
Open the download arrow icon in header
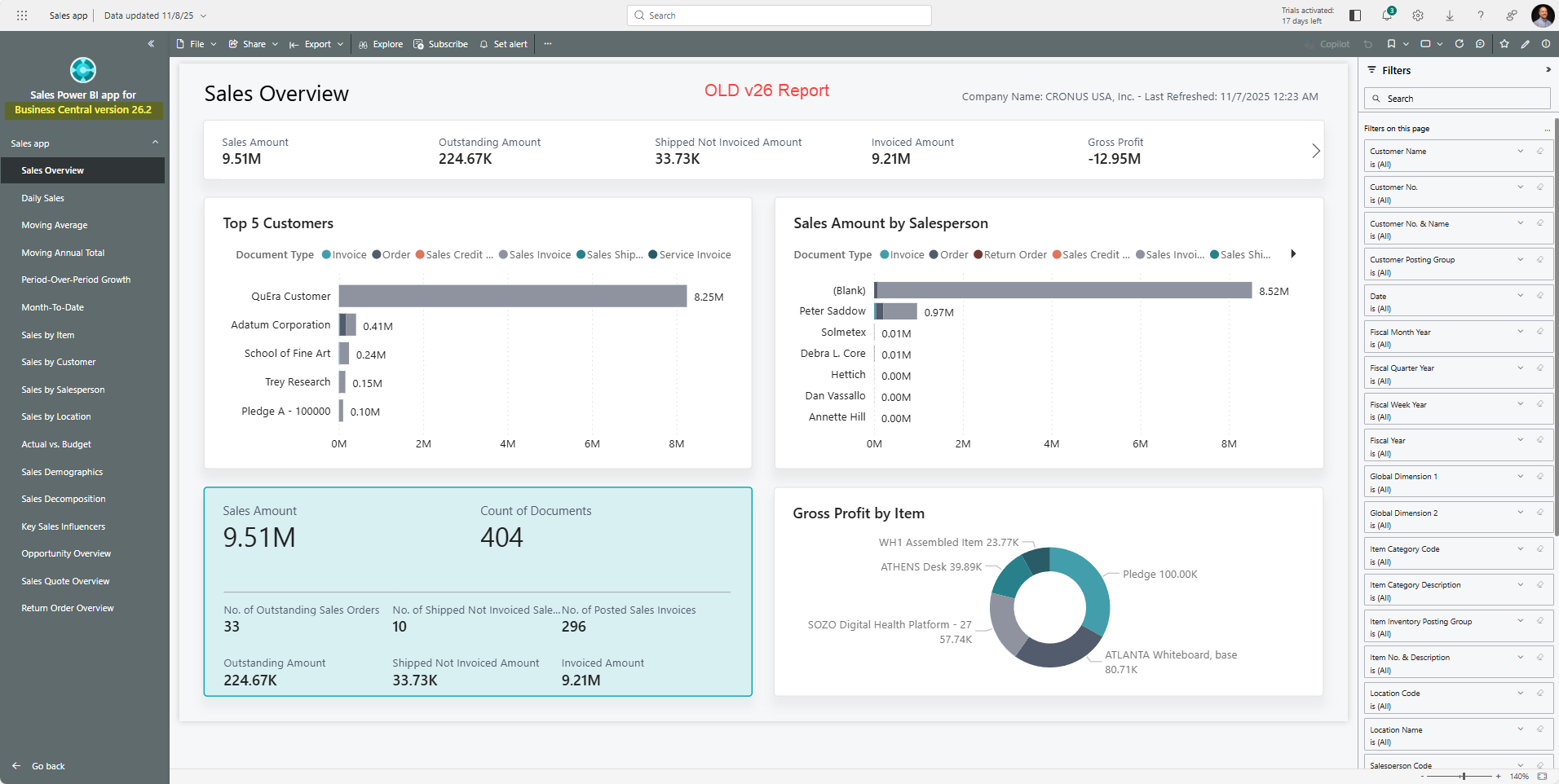click(x=1449, y=15)
